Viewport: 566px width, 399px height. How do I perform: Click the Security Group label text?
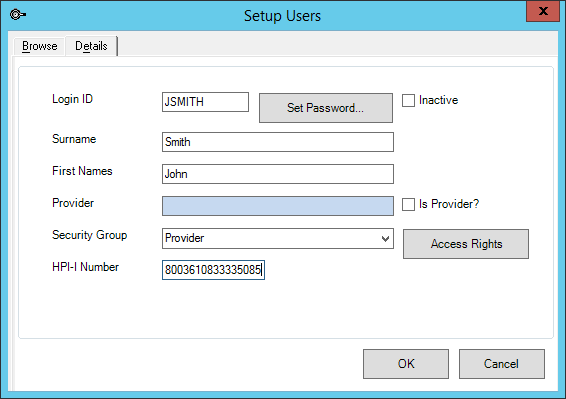[x=90, y=235]
